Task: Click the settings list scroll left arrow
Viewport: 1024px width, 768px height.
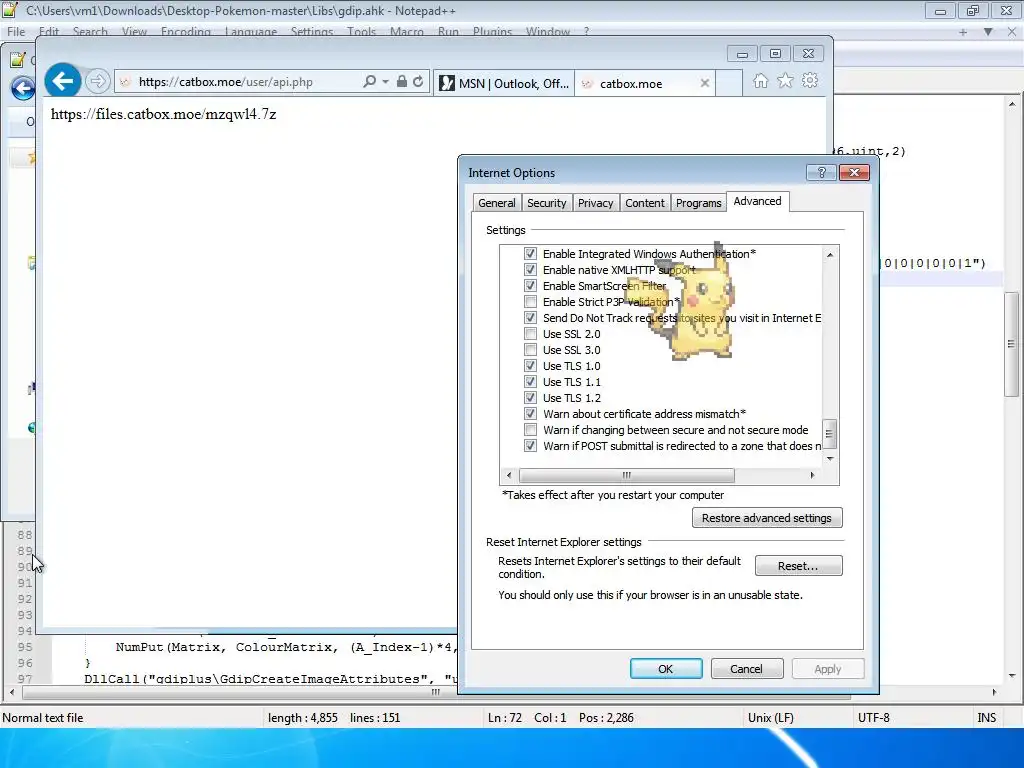Action: coord(509,475)
